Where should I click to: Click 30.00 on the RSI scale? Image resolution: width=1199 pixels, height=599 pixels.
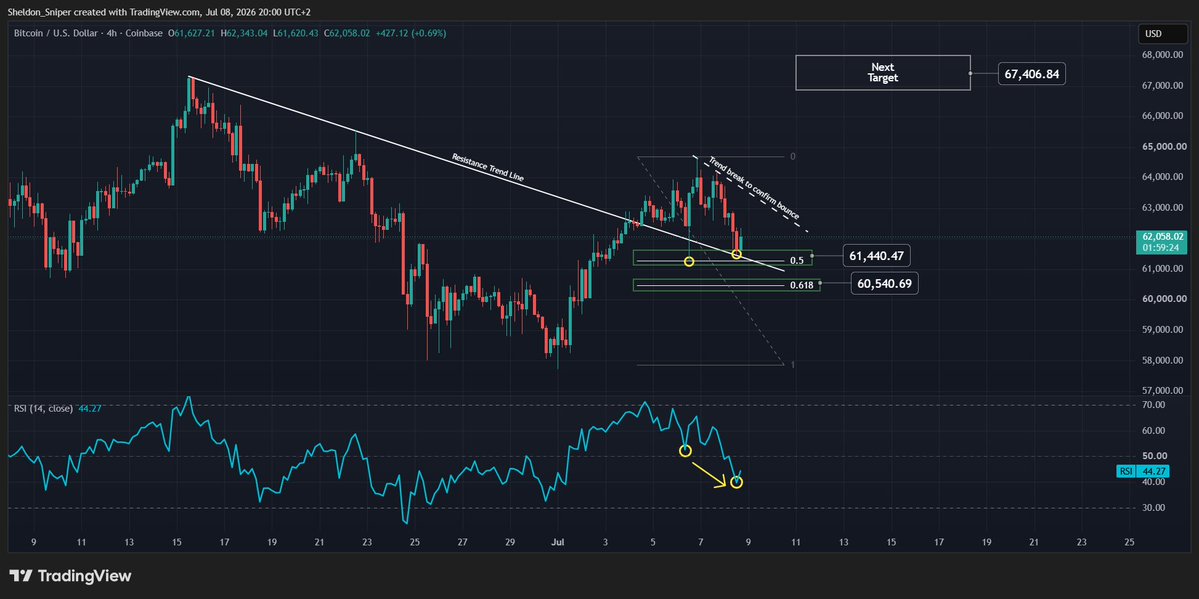click(x=1152, y=508)
